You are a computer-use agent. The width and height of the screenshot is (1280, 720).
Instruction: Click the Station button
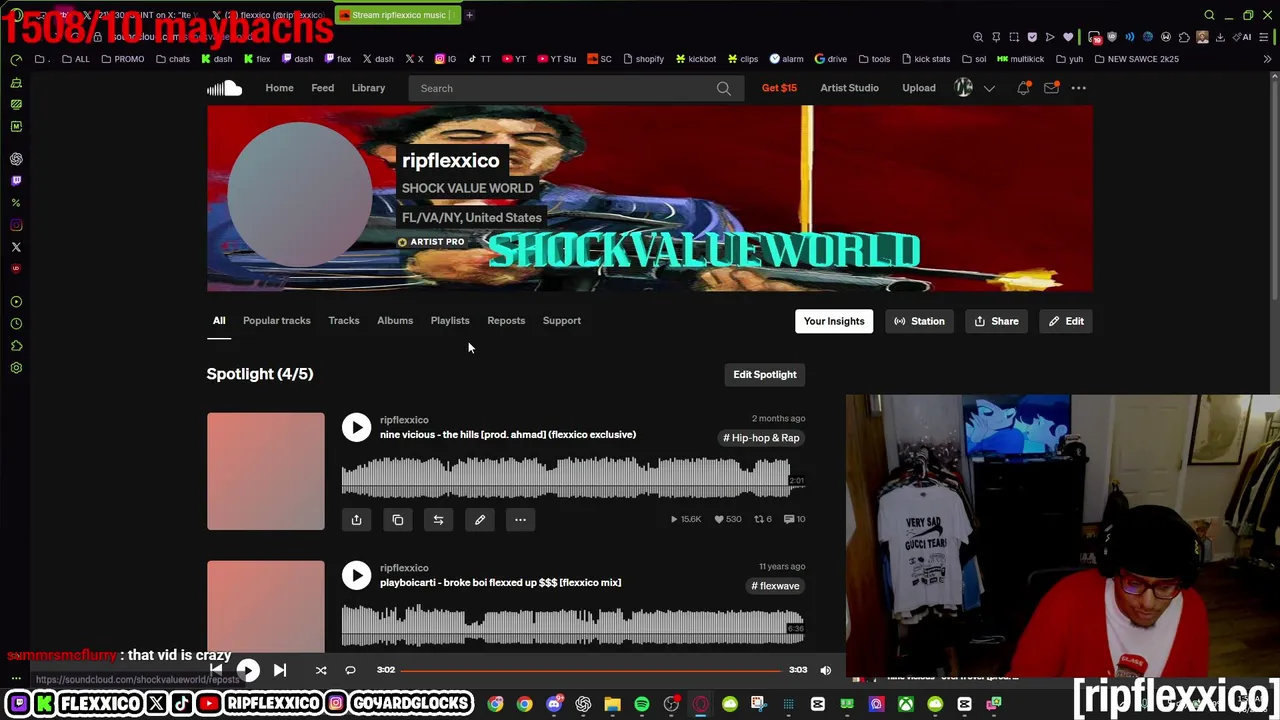pos(919,321)
